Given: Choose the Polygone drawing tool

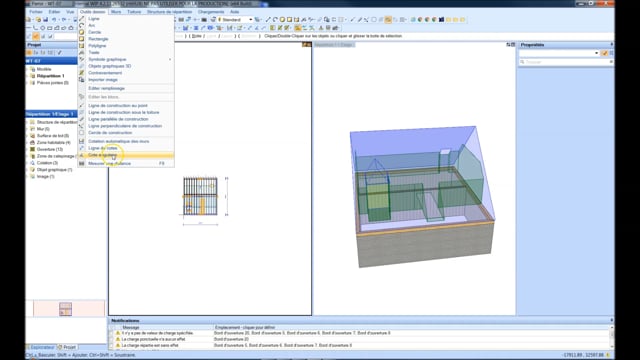Looking at the screenshot, I should (x=97, y=46).
